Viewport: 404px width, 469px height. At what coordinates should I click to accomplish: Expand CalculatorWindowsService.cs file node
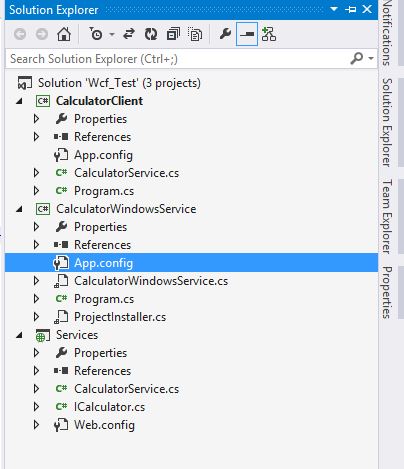36,281
